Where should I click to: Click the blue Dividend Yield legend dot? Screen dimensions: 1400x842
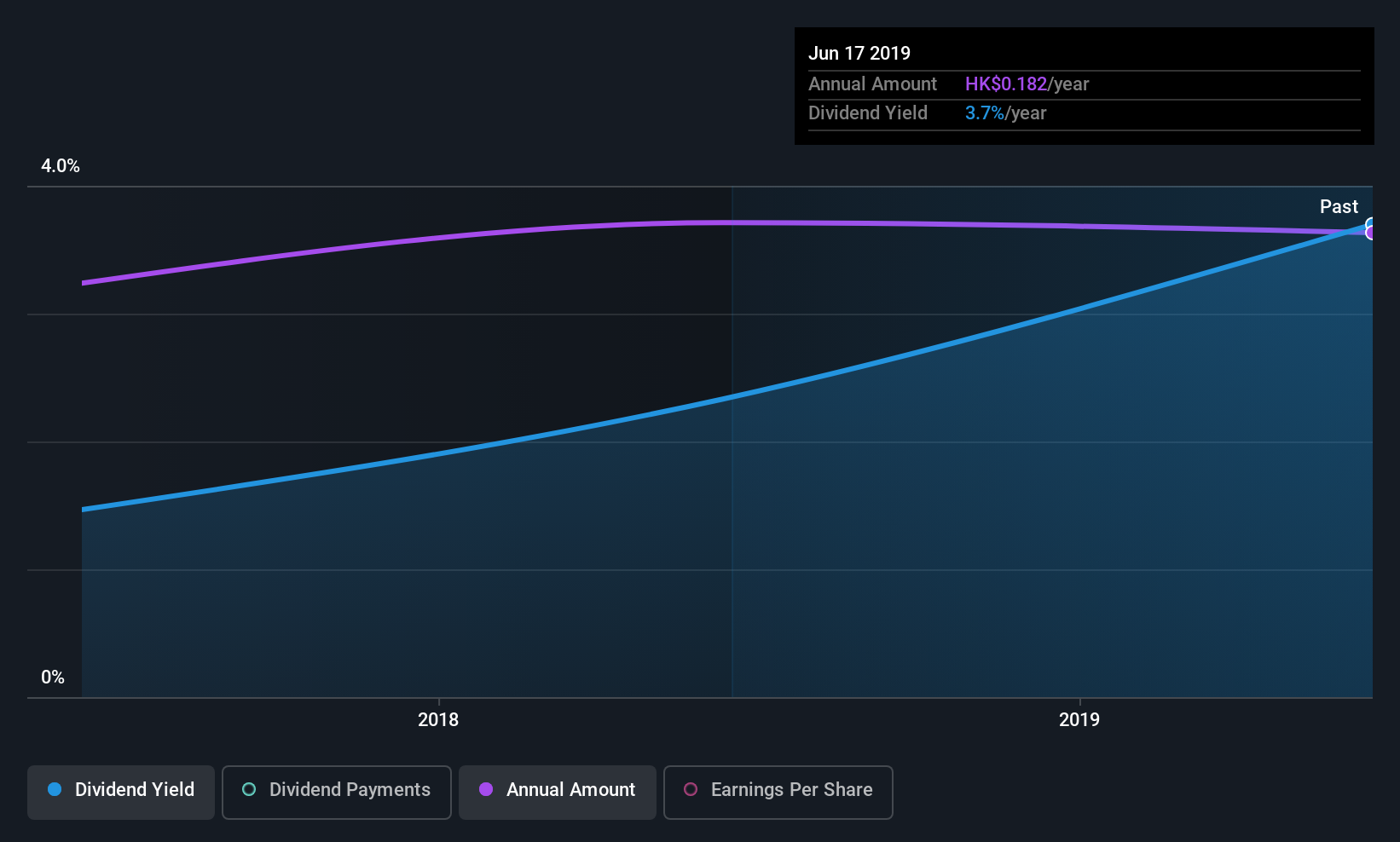point(55,789)
